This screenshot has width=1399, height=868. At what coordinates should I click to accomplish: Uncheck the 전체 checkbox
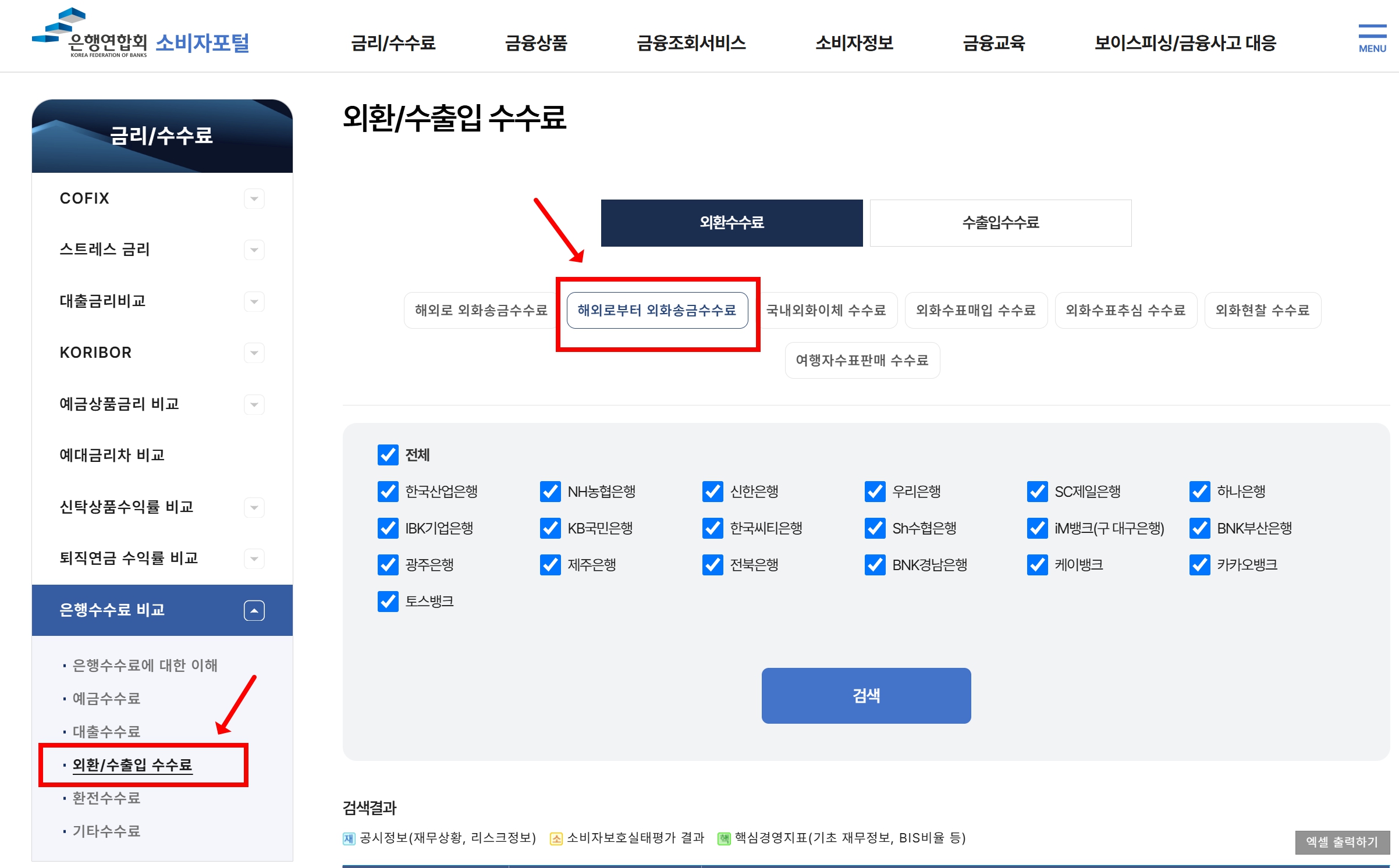388,455
